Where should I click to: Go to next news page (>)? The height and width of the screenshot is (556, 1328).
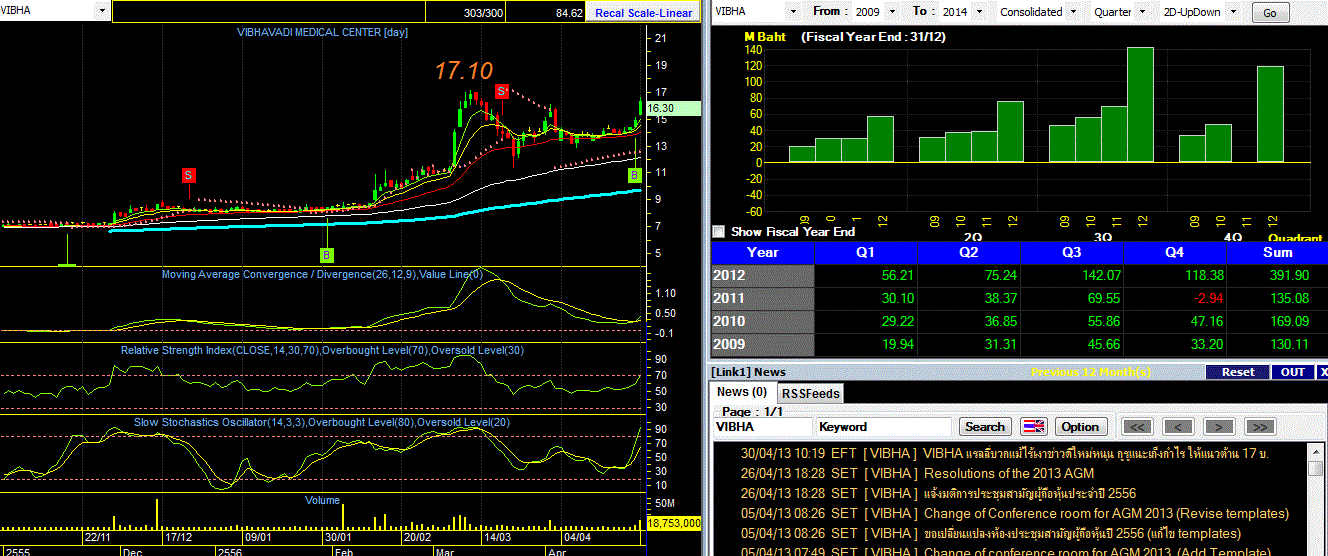click(1219, 426)
